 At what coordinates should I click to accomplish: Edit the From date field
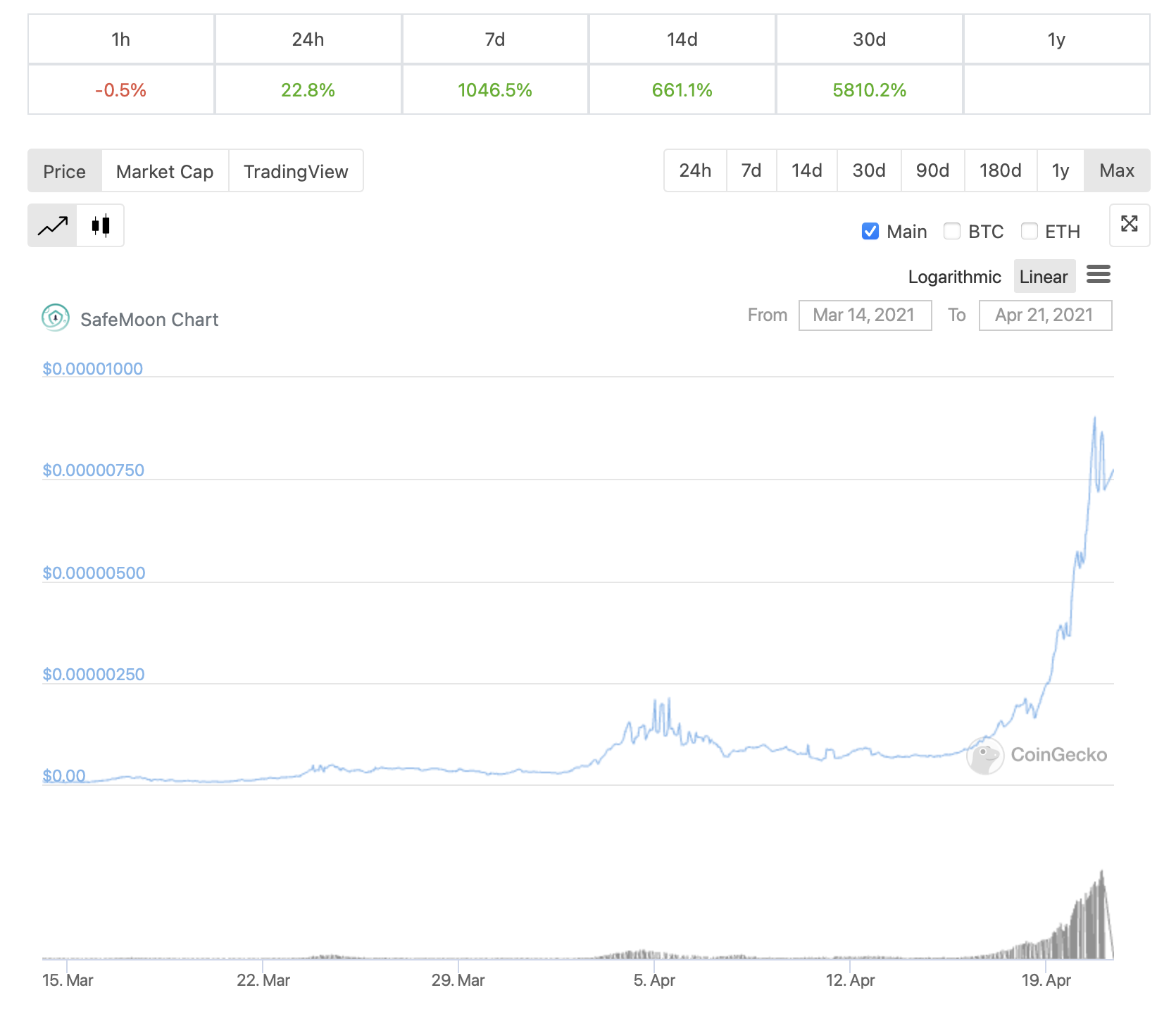pos(865,315)
